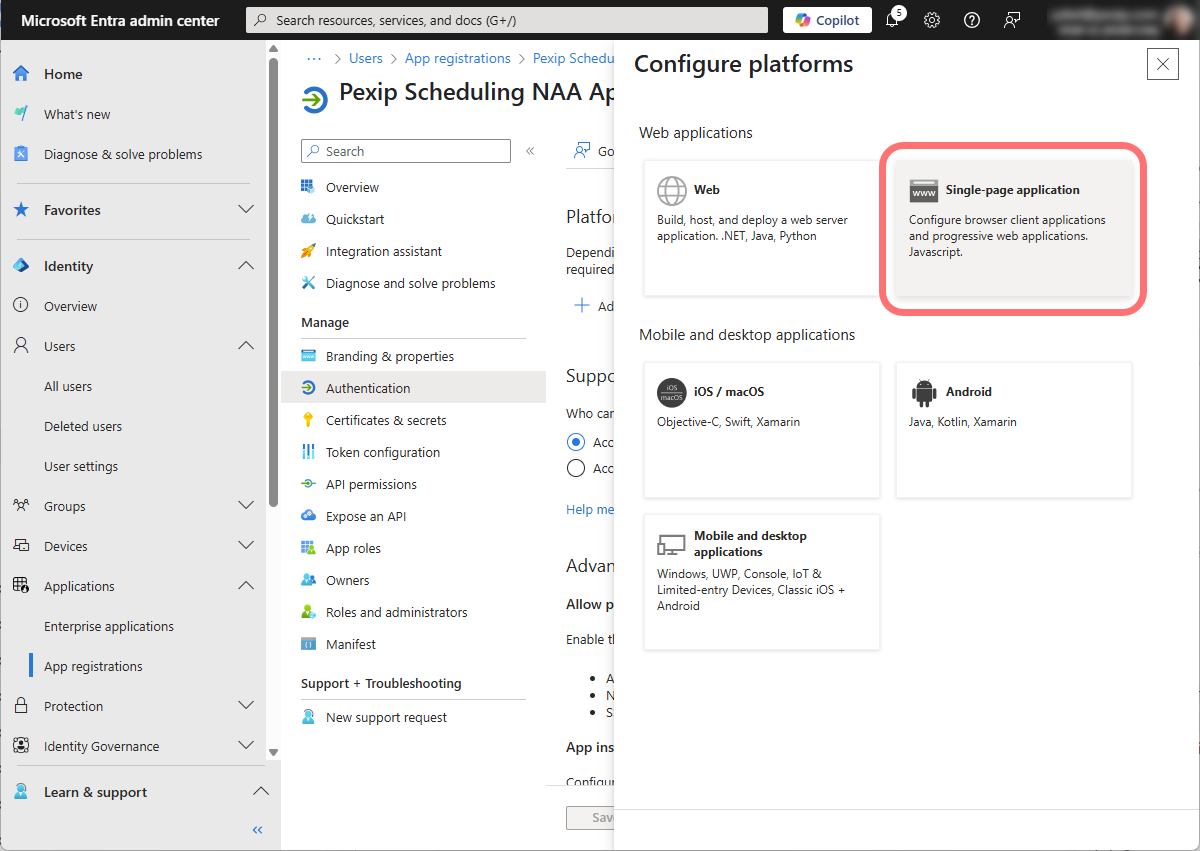Open the feedback icon in header
This screenshot has height=851, width=1200.
click(1012, 20)
